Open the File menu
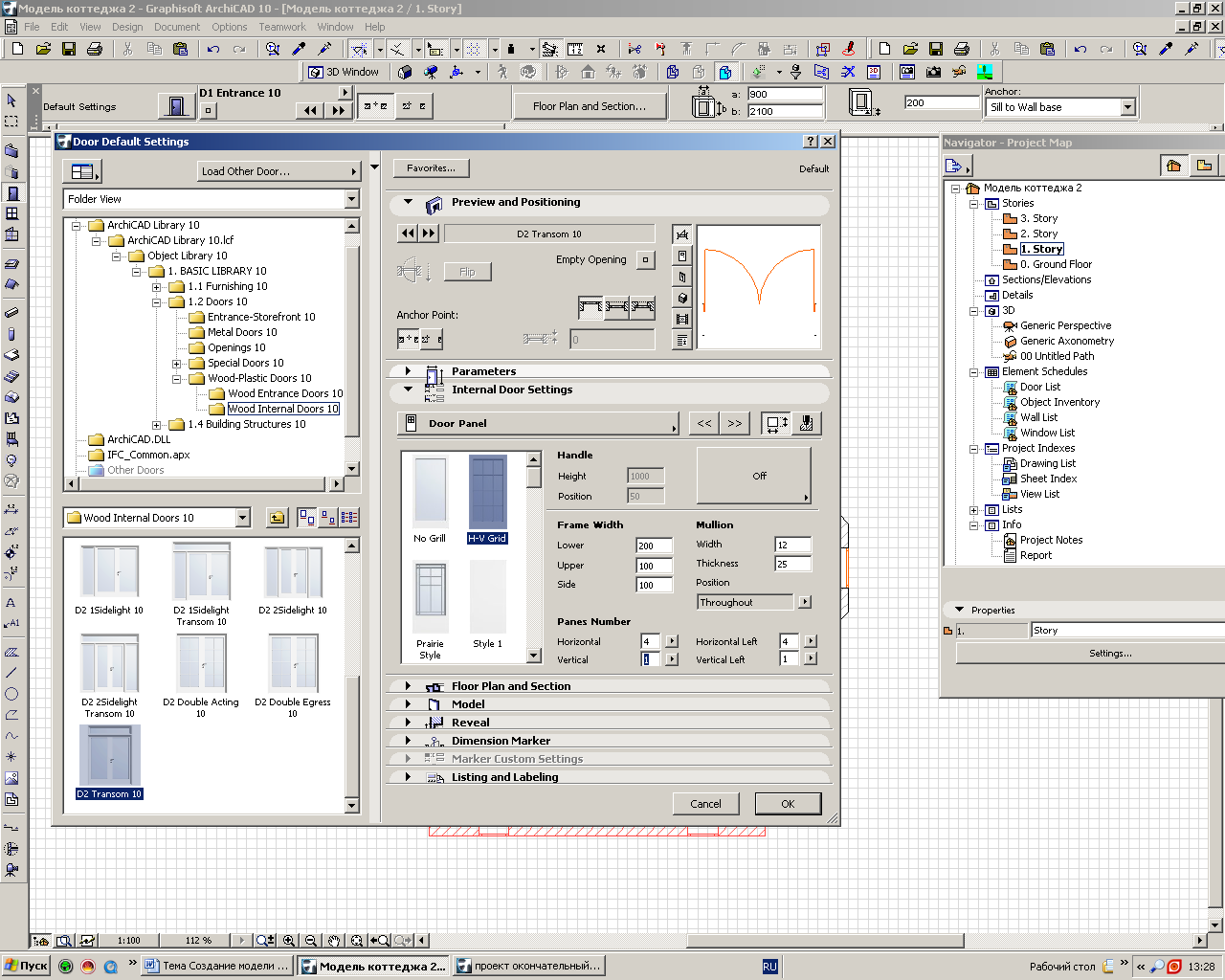The image size is (1225, 980). 32,27
